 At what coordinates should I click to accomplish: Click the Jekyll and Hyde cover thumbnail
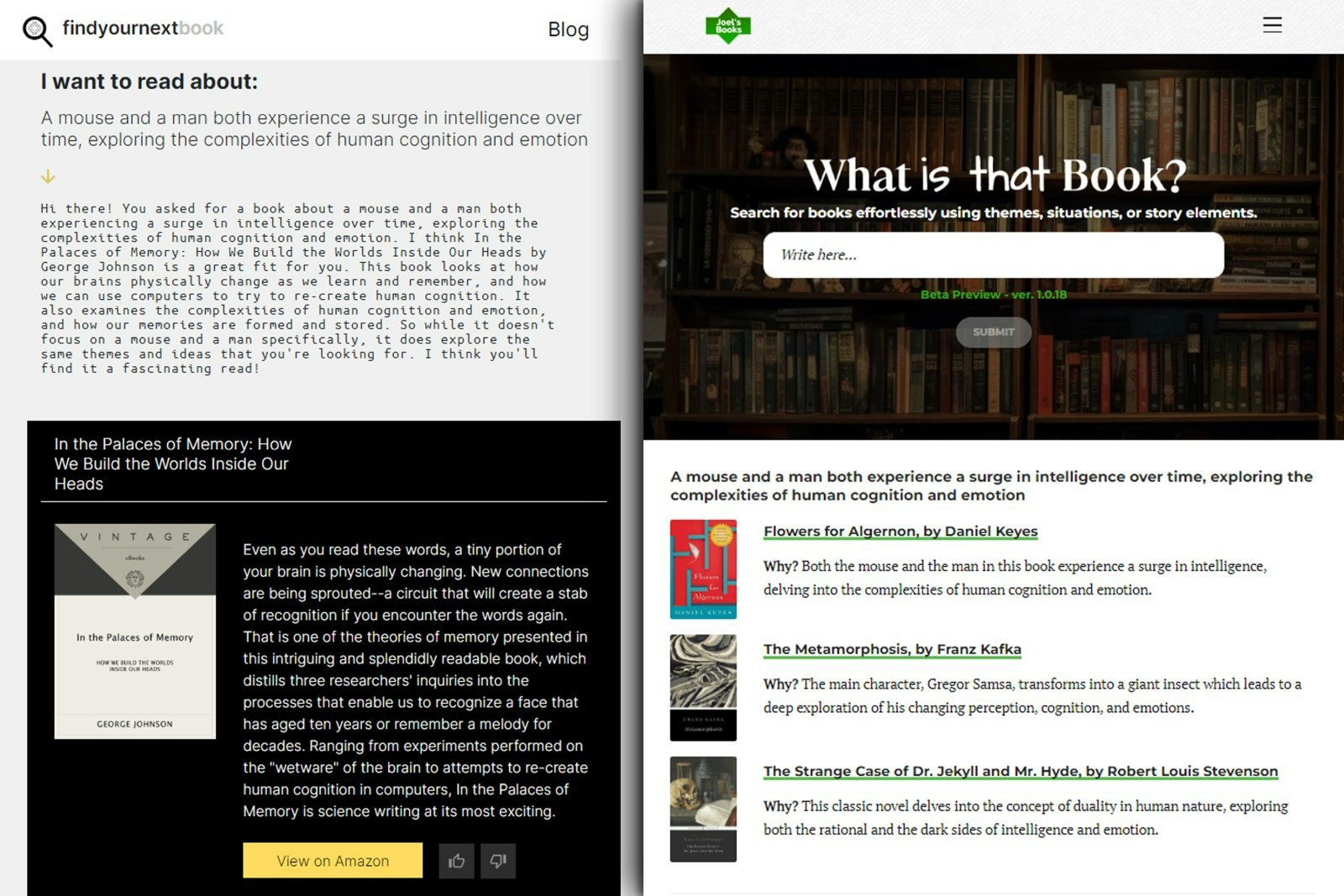pyautogui.click(x=703, y=810)
